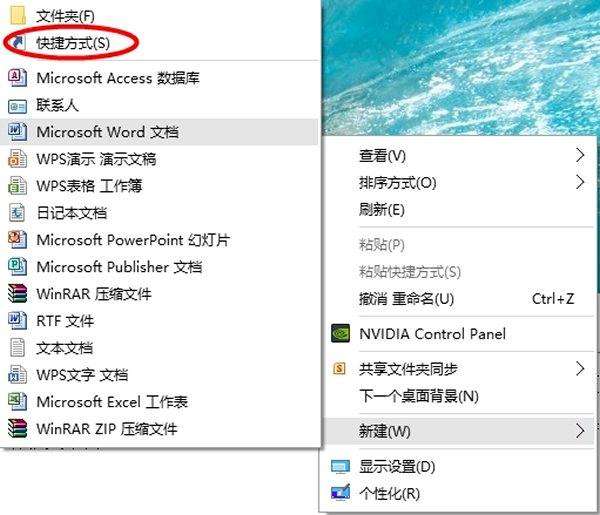Viewport: 600px width, 515px height.
Task: Click the WinRAR ZIP archive icon
Action: coord(17,429)
